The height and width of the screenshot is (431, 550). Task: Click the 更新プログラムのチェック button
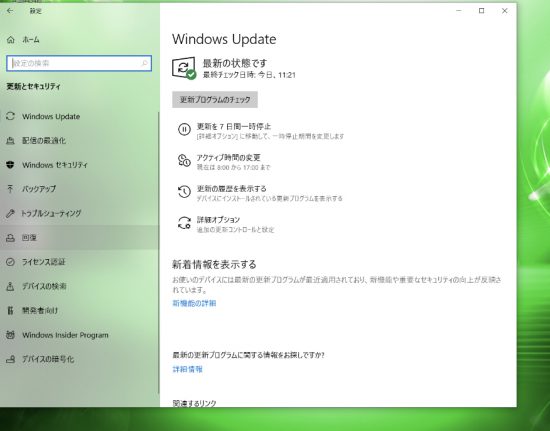[x=215, y=100]
